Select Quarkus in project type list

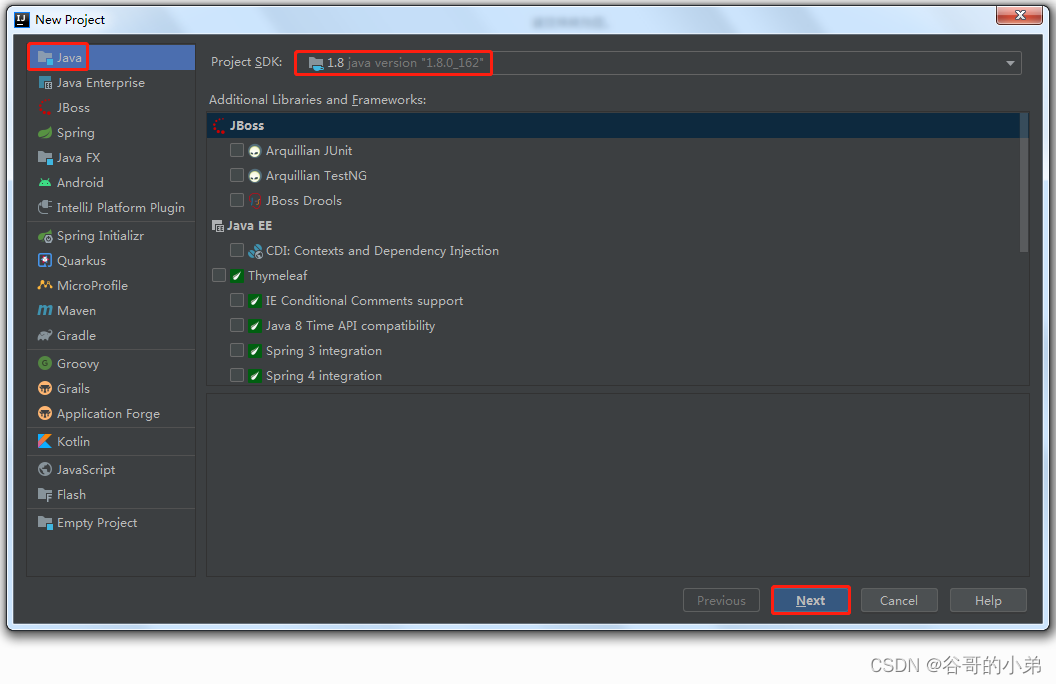(111, 261)
